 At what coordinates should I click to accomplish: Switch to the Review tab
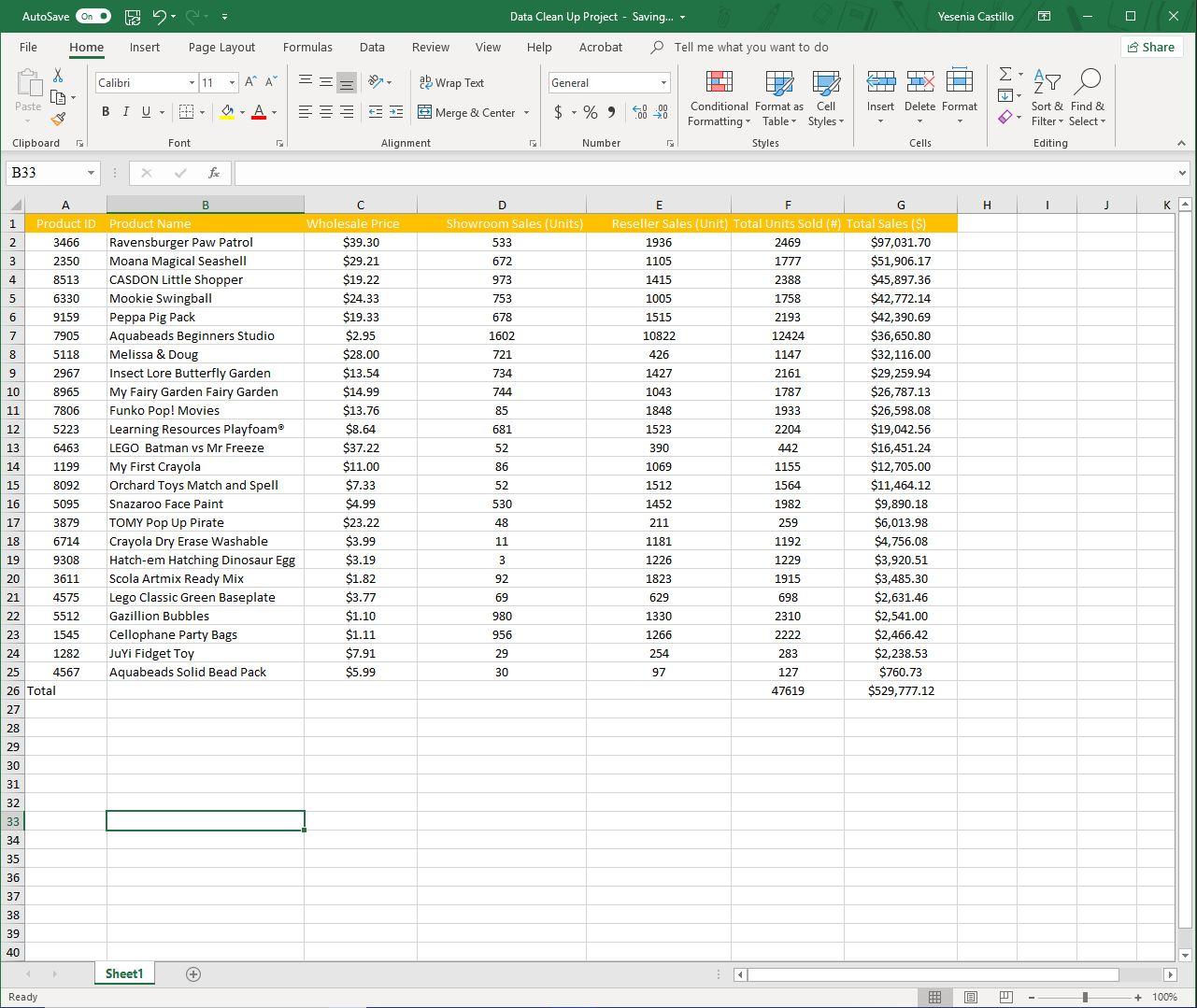(431, 47)
